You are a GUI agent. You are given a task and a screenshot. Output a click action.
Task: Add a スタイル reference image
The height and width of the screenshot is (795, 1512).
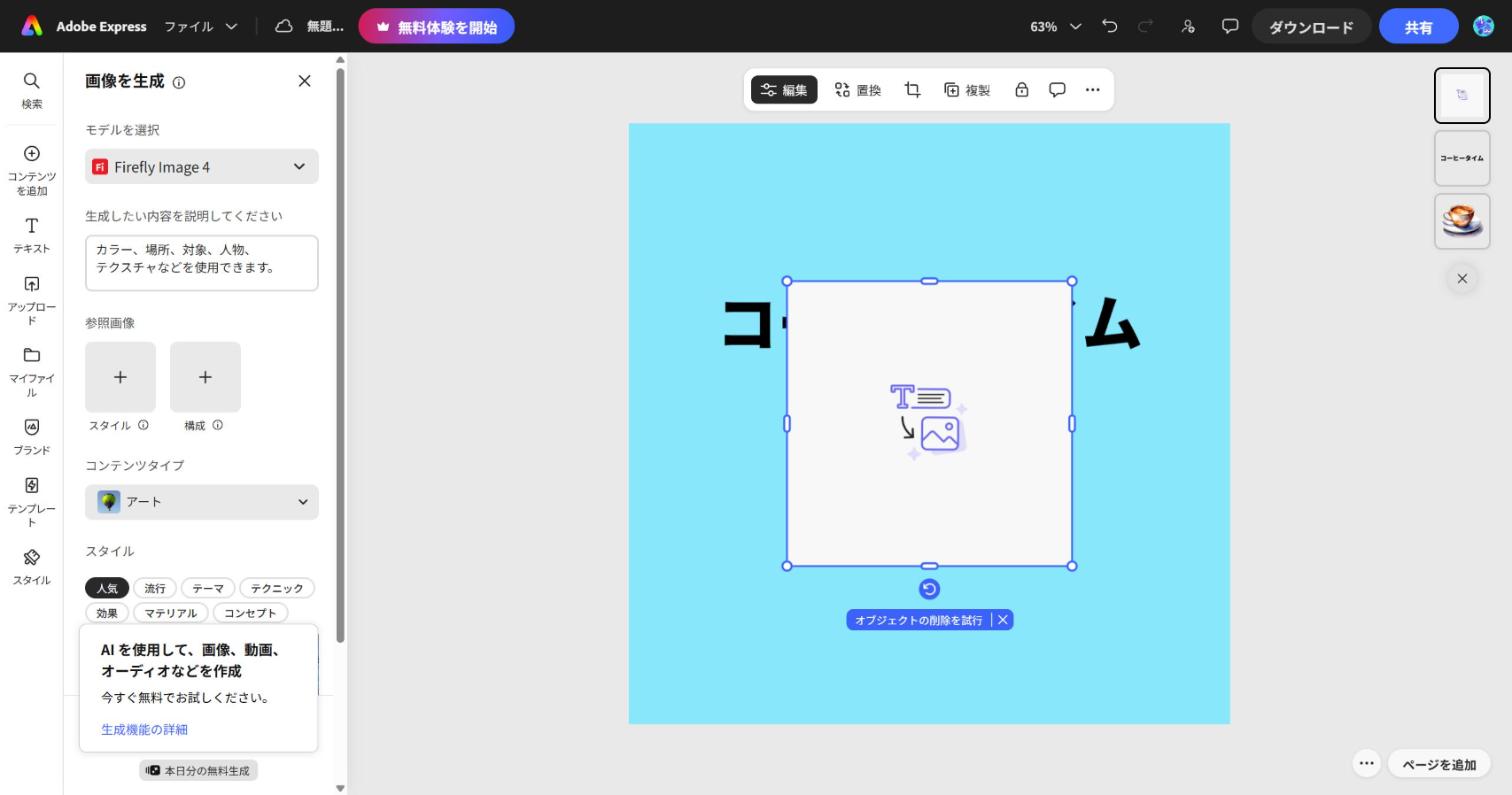click(120, 377)
